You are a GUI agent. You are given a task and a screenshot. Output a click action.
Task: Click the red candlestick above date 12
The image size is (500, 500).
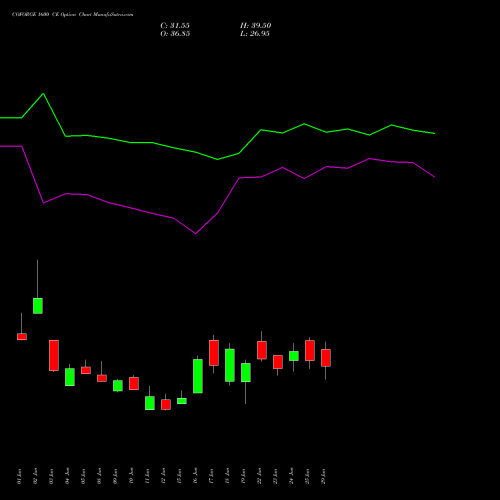pos(166,404)
